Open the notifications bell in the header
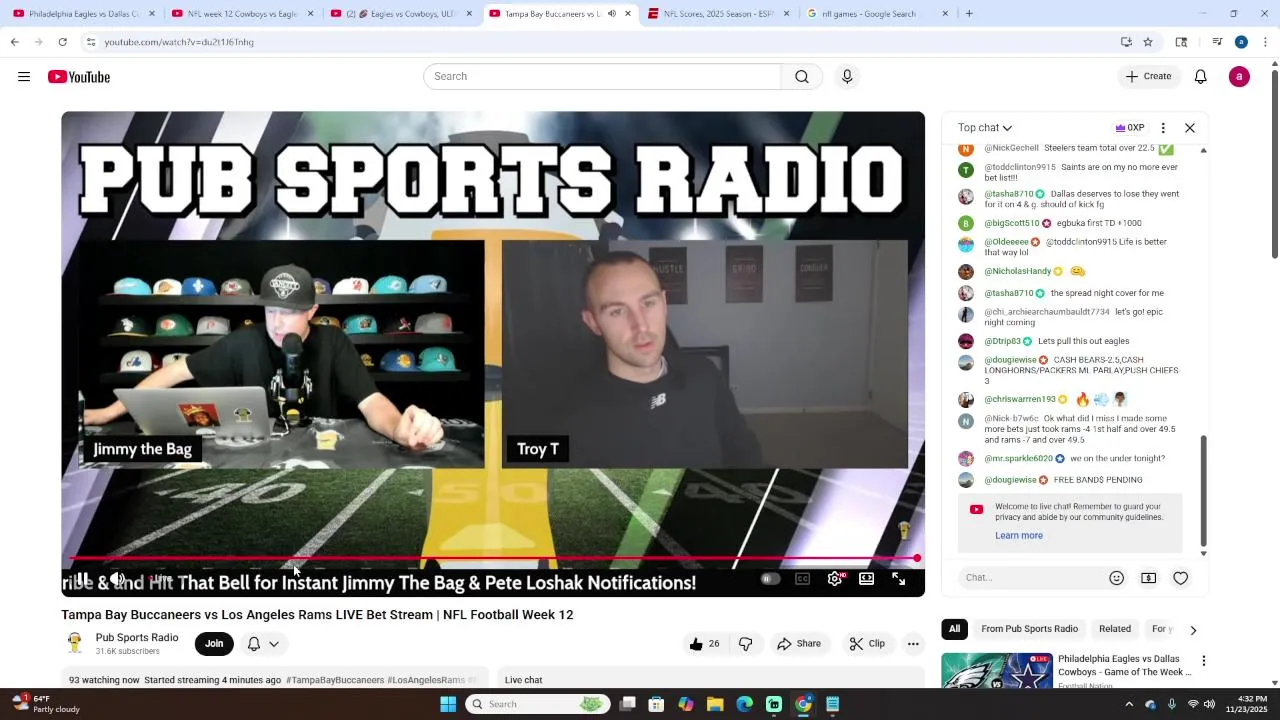 1201,77
